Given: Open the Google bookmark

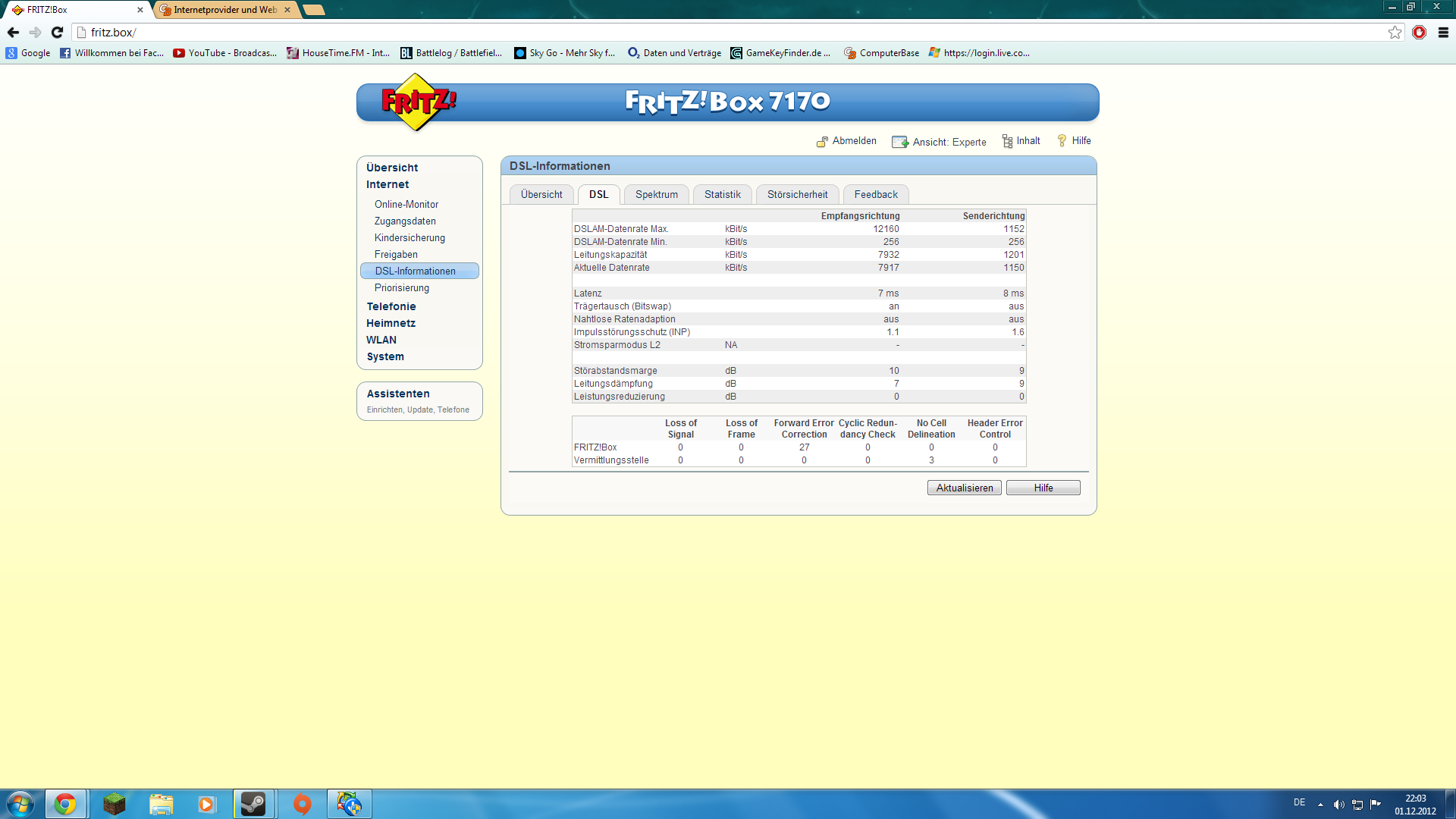Looking at the screenshot, I should (x=28, y=53).
